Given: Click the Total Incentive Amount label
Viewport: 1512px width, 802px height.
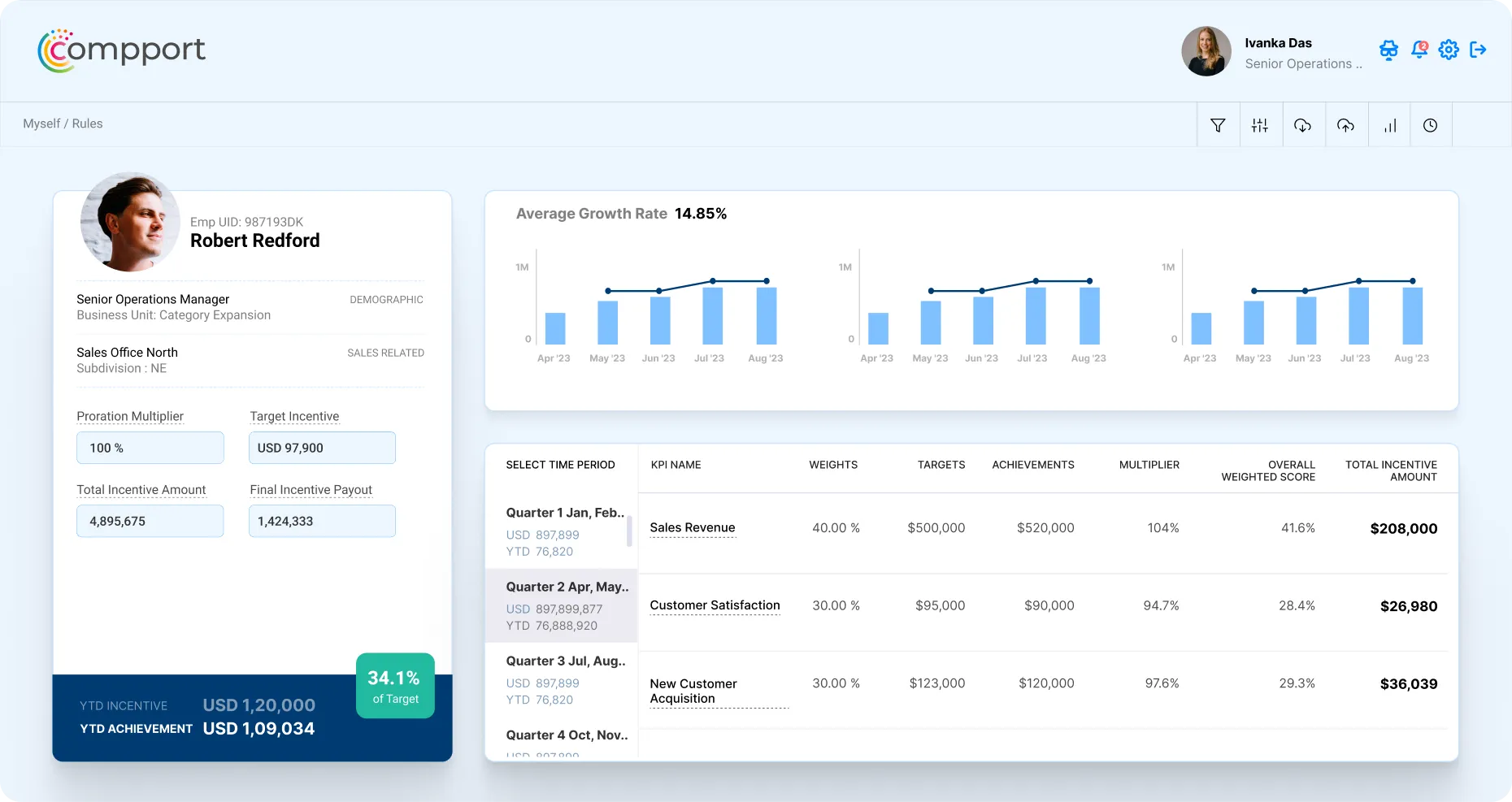Looking at the screenshot, I should (x=141, y=489).
